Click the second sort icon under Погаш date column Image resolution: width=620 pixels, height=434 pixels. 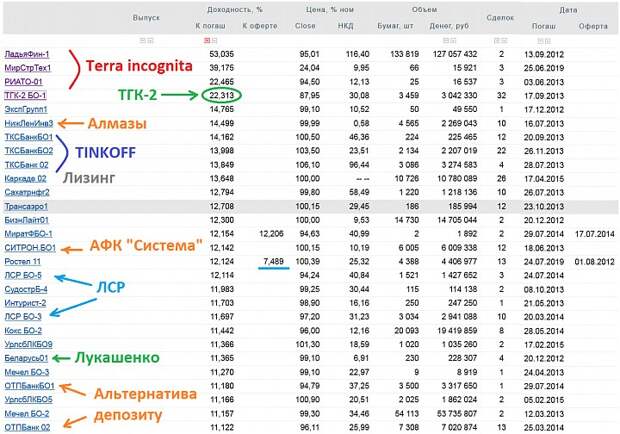(548, 41)
